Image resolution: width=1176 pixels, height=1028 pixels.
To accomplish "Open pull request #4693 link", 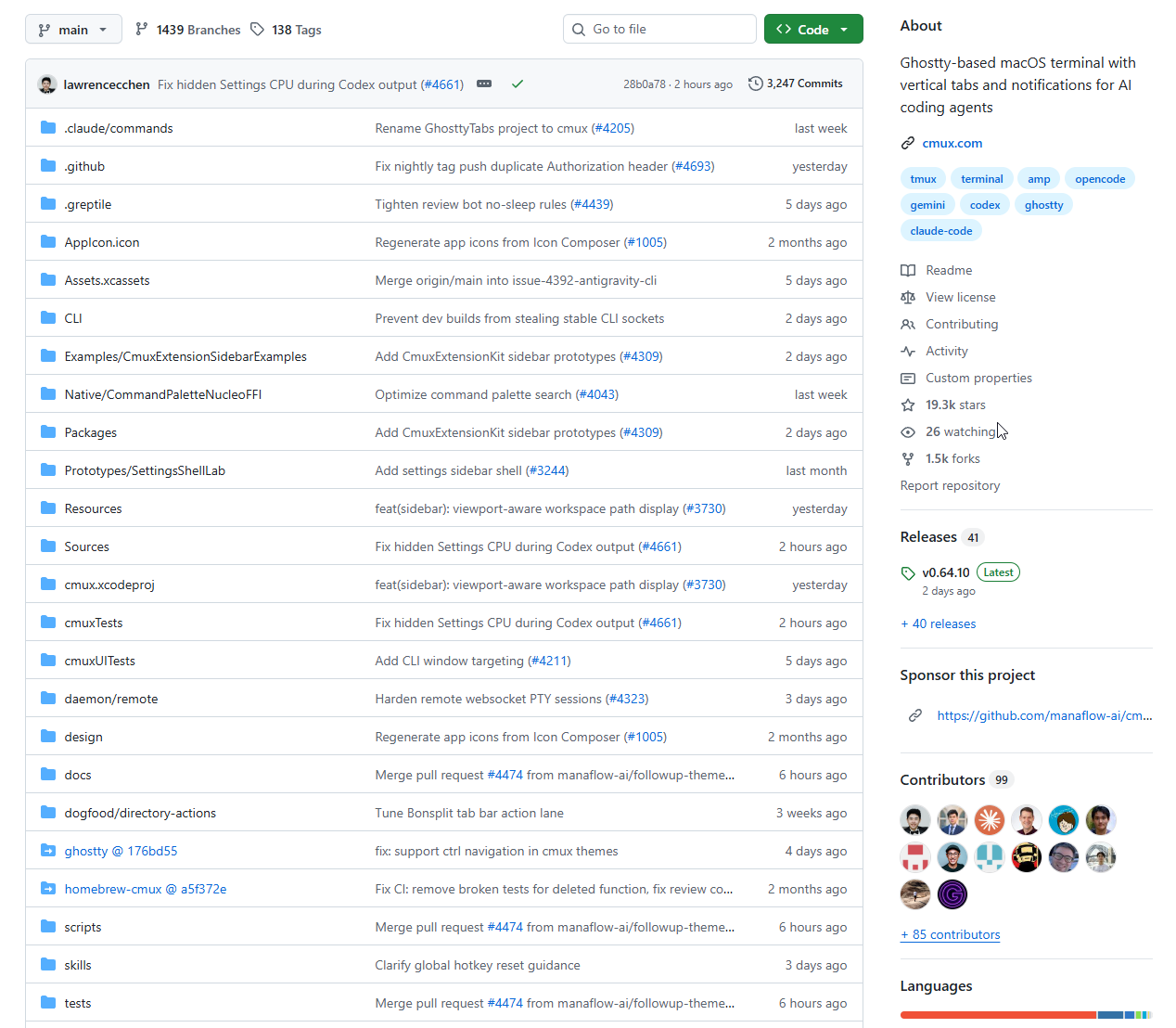I will point(693,166).
